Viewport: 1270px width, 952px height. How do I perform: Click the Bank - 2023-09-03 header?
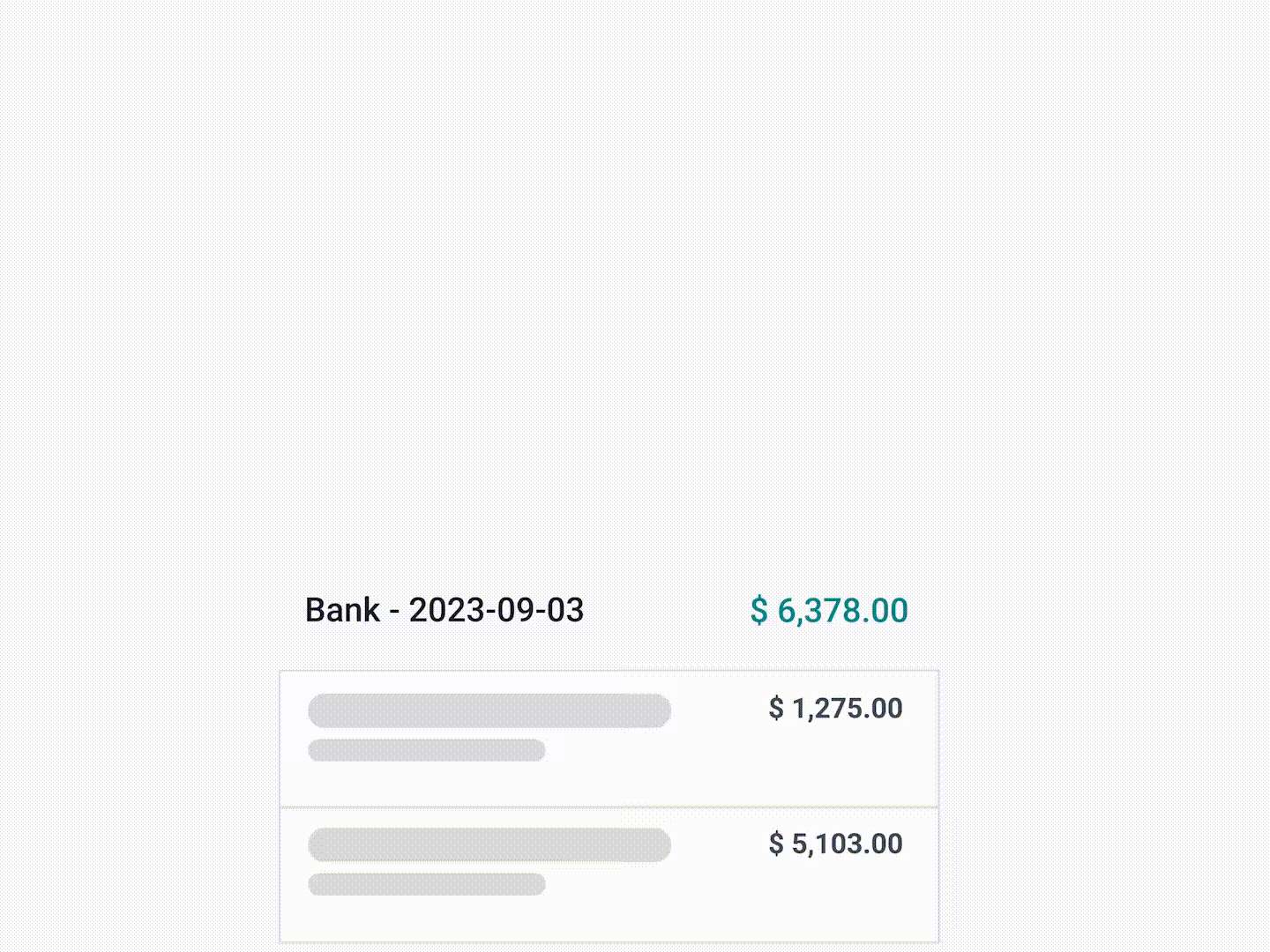tap(444, 609)
